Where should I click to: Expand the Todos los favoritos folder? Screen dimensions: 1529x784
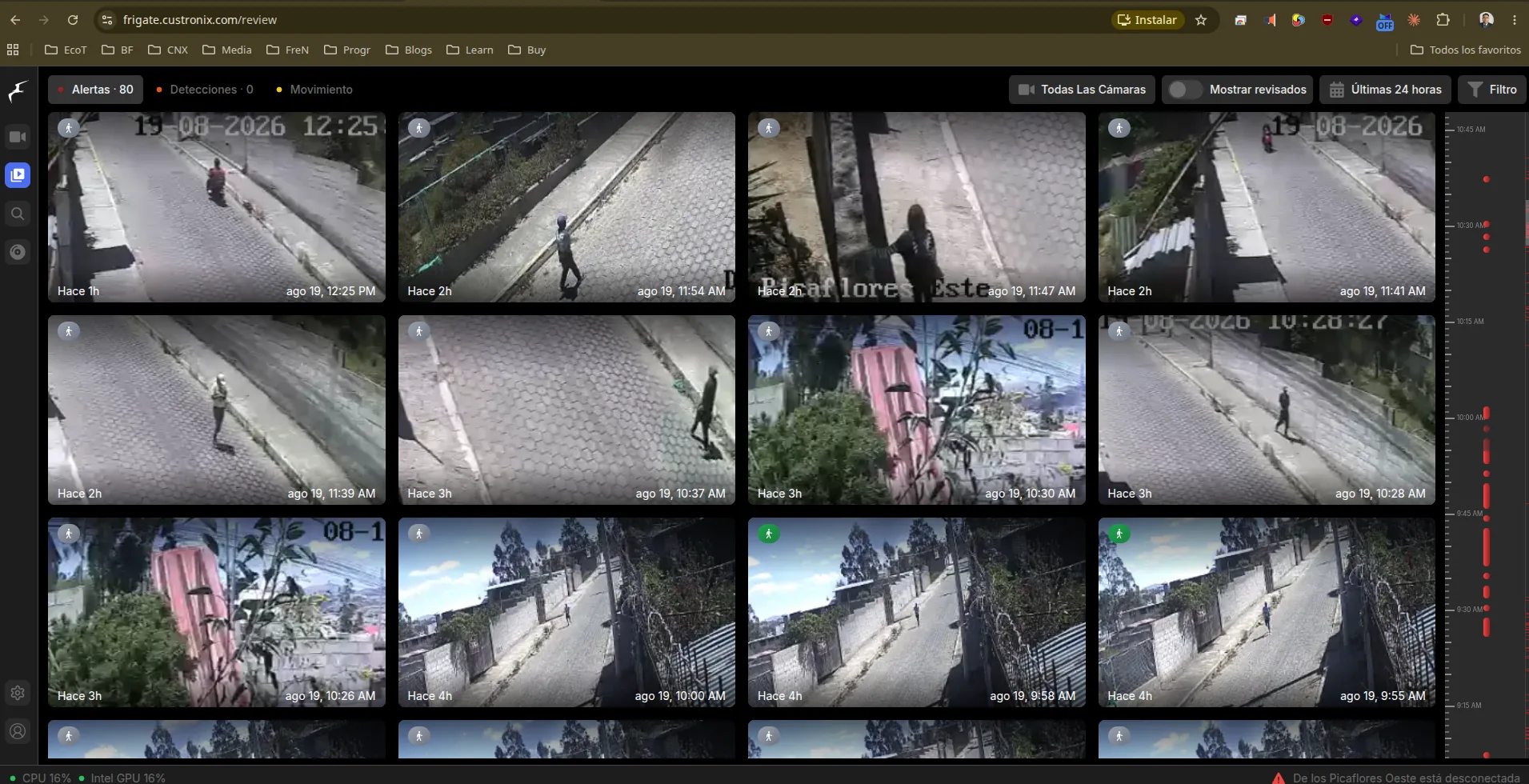coord(1465,50)
